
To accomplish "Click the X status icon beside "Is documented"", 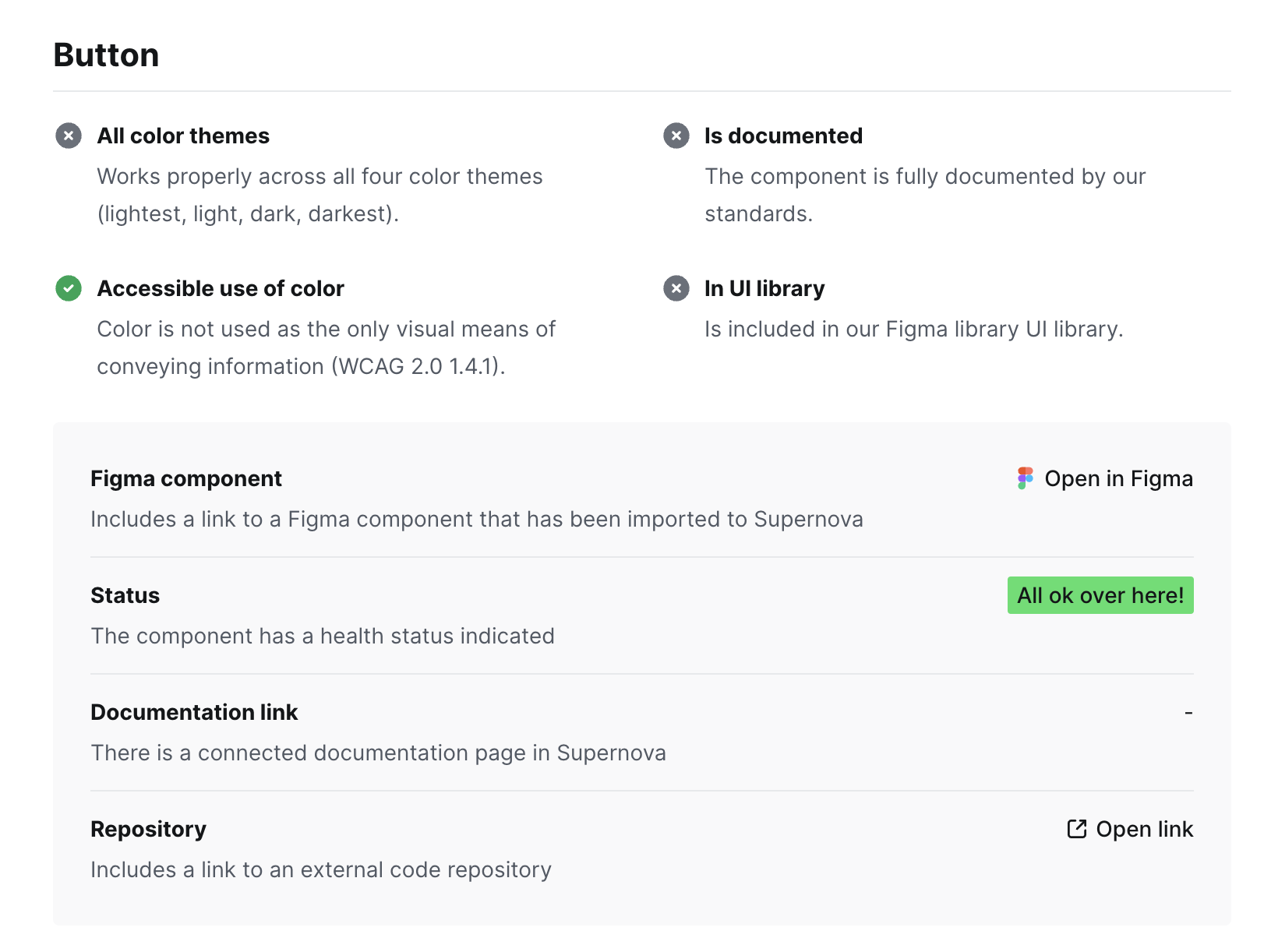I will pyautogui.click(x=675, y=136).
